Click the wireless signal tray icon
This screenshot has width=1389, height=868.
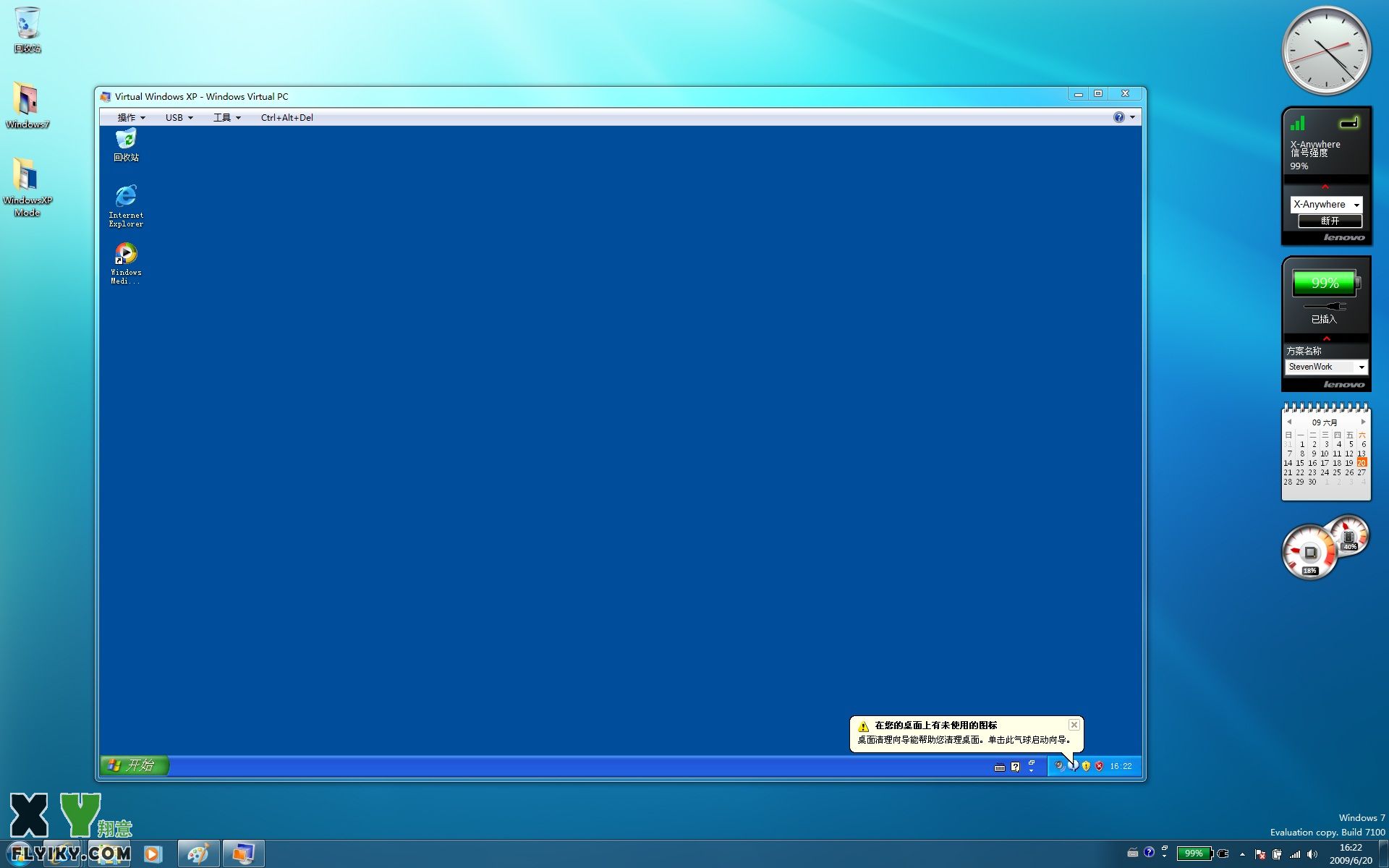click(1295, 854)
